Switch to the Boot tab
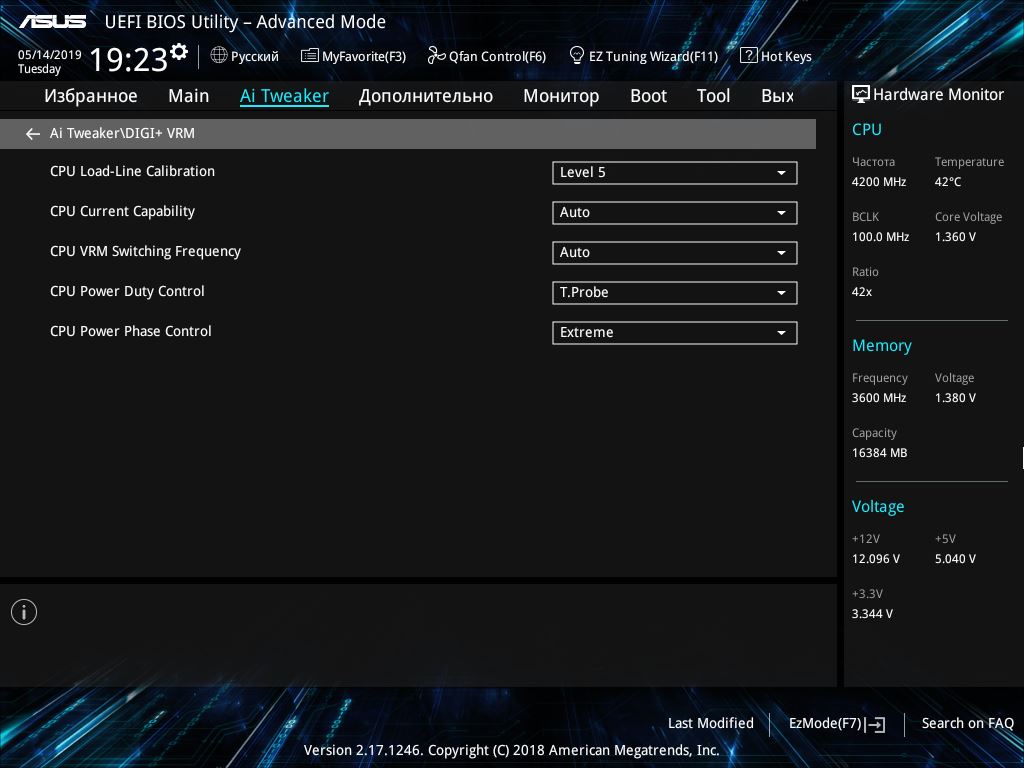The height and width of the screenshot is (768, 1024). click(648, 96)
